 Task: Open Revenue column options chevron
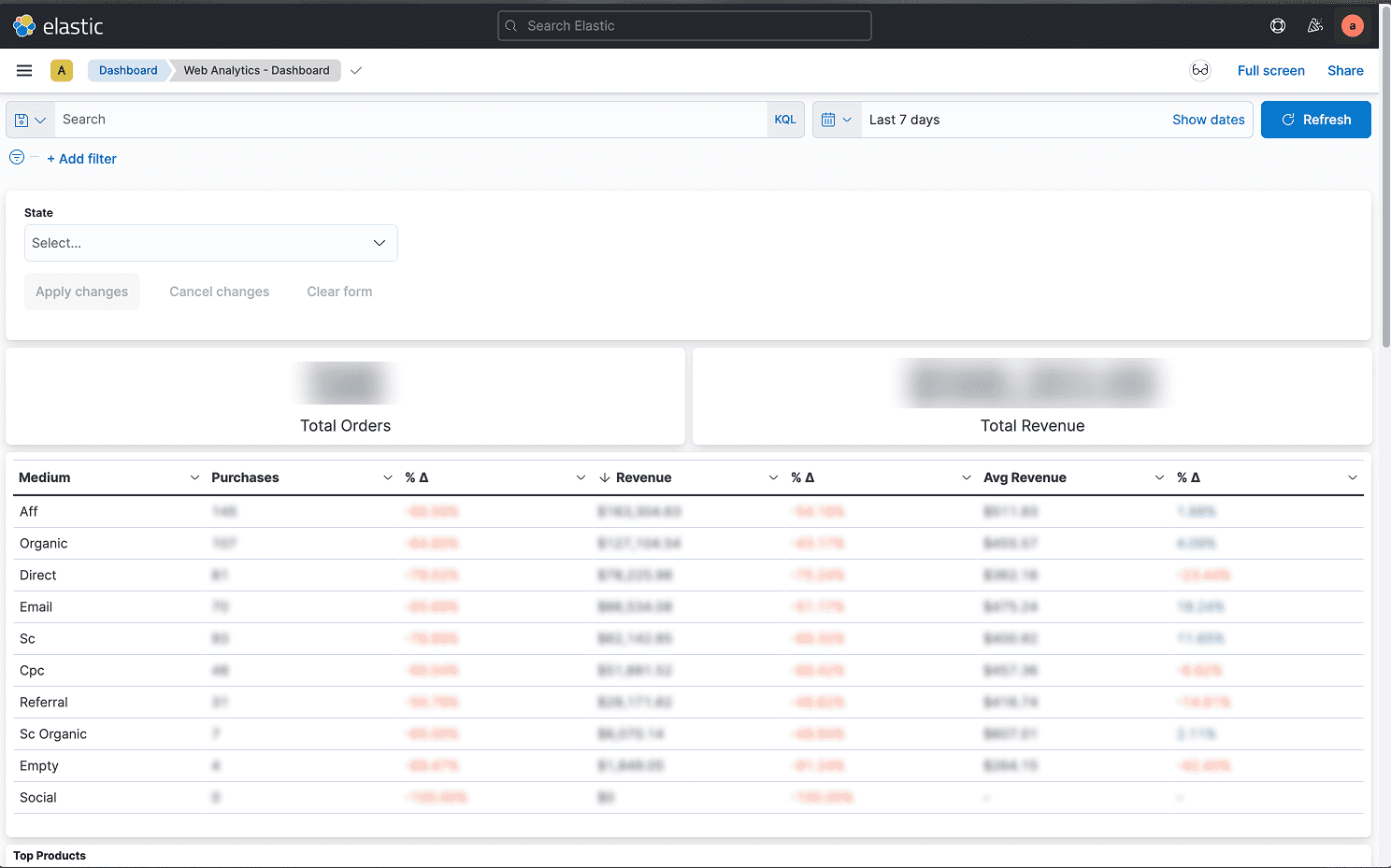pos(773,477)
